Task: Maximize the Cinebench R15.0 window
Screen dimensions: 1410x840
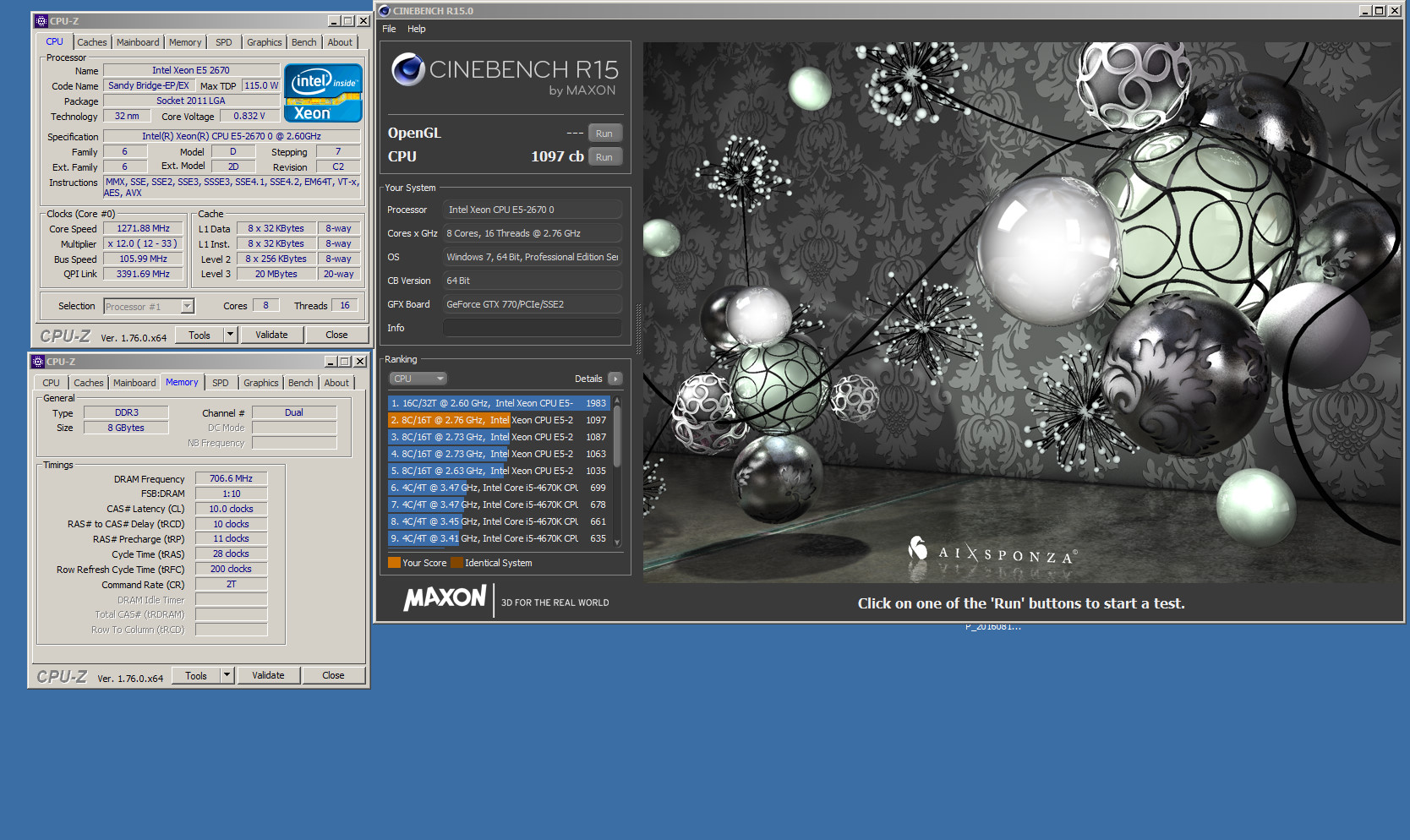Action: [1379, 11]
